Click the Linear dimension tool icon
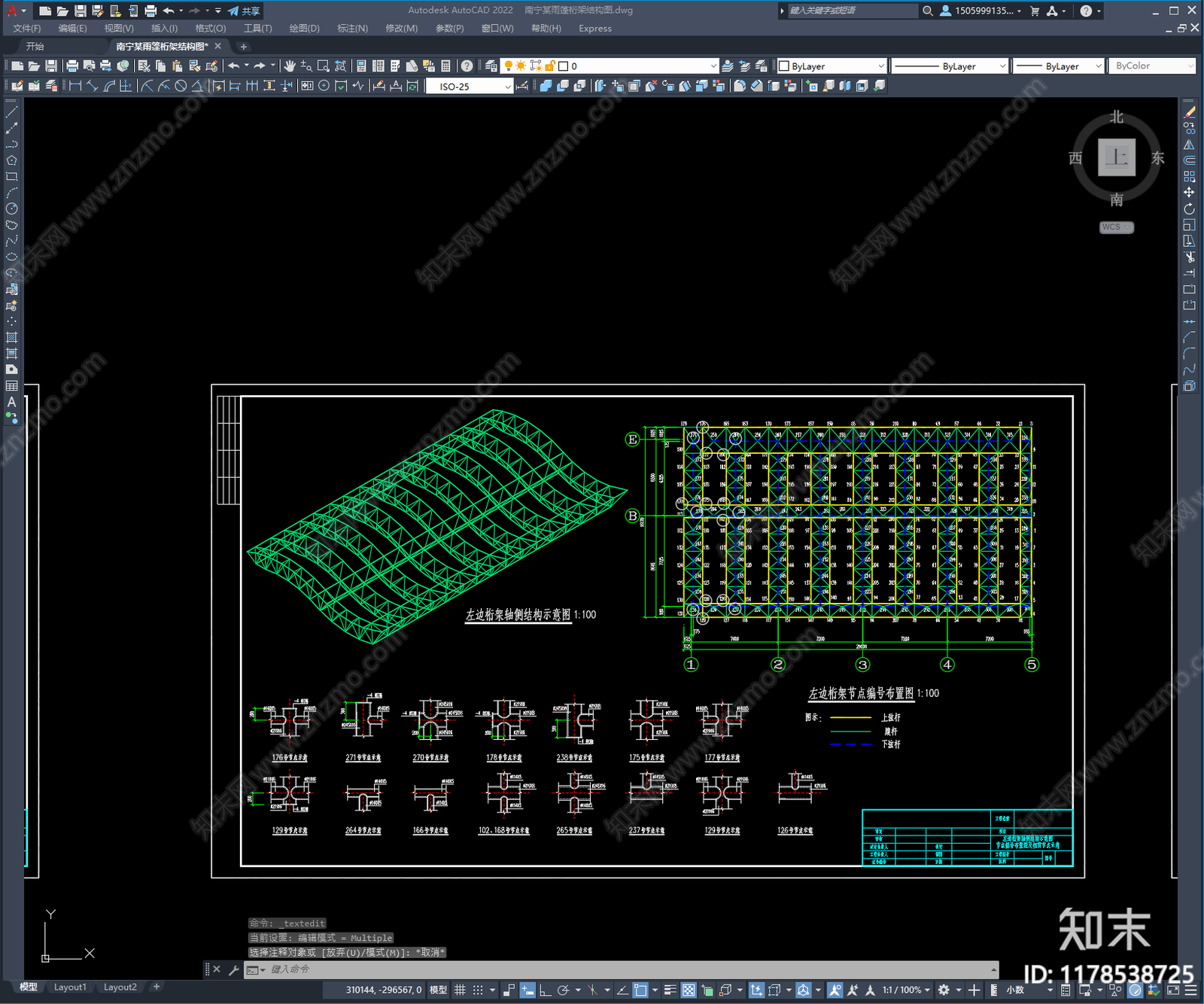 point(75,86)
